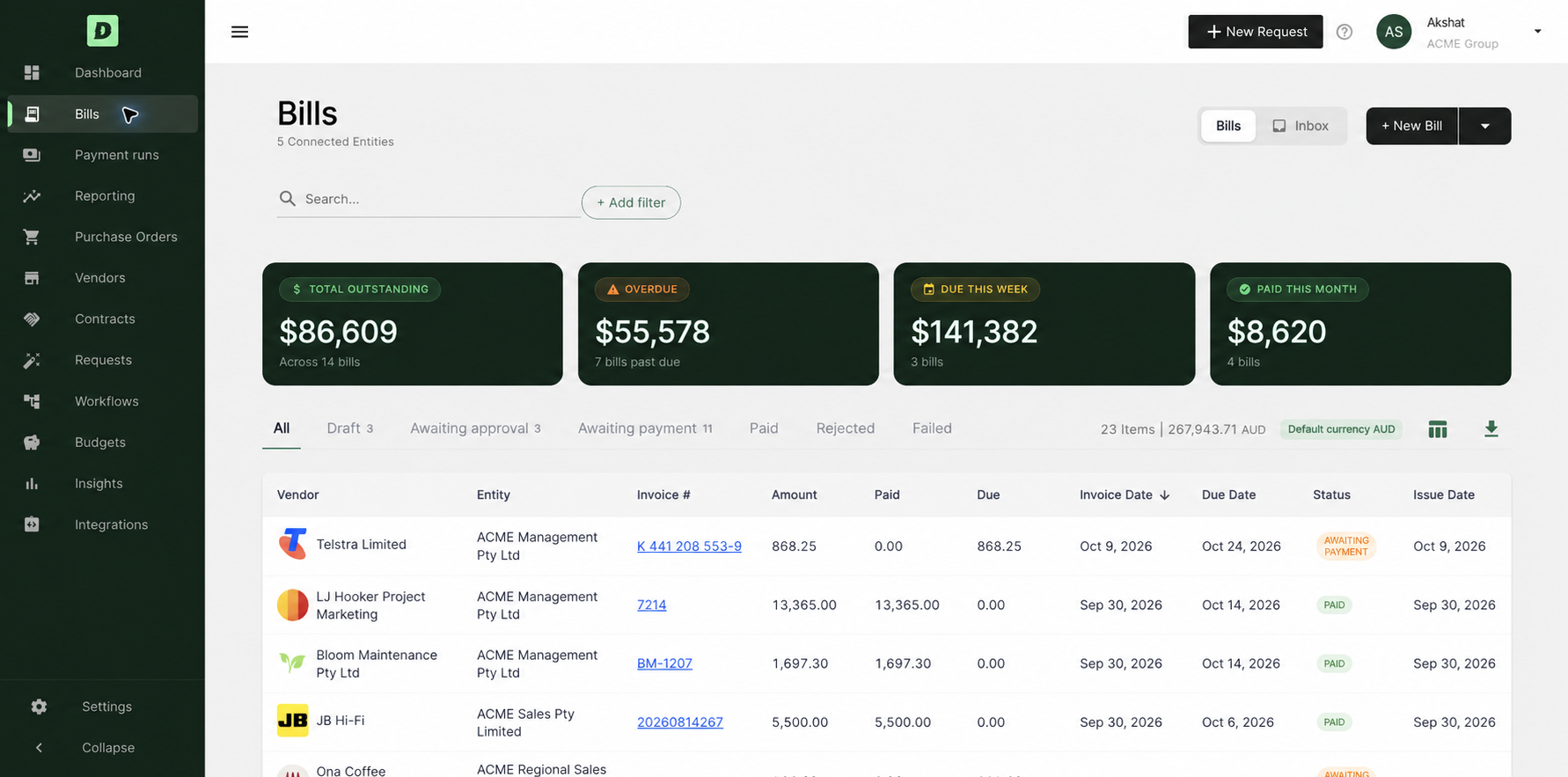
Task: Open invoice link 20260814267
Action: pyautogui.click(x=680, y=722)
